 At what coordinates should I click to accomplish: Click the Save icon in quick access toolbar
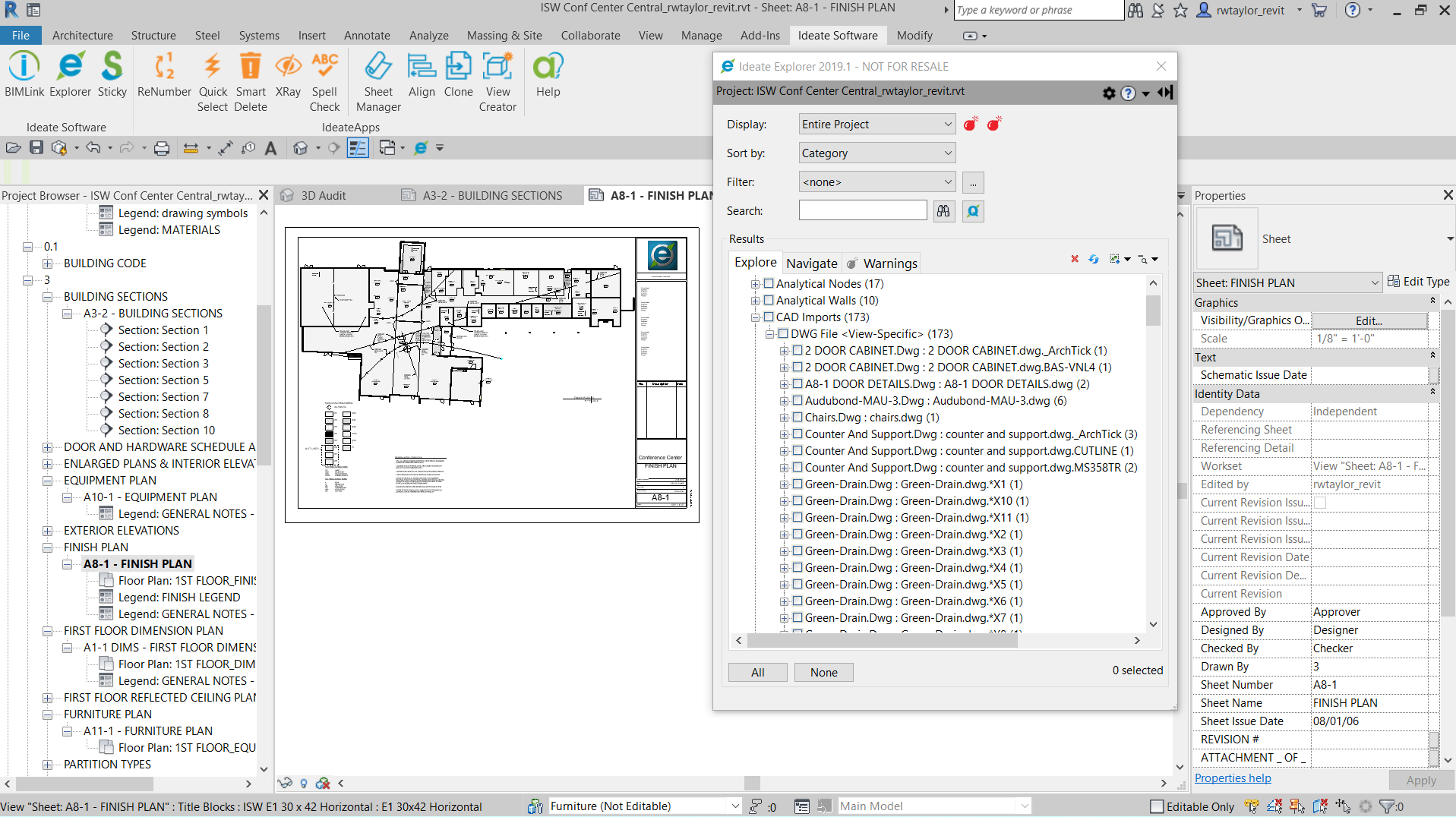click(36, 148)
